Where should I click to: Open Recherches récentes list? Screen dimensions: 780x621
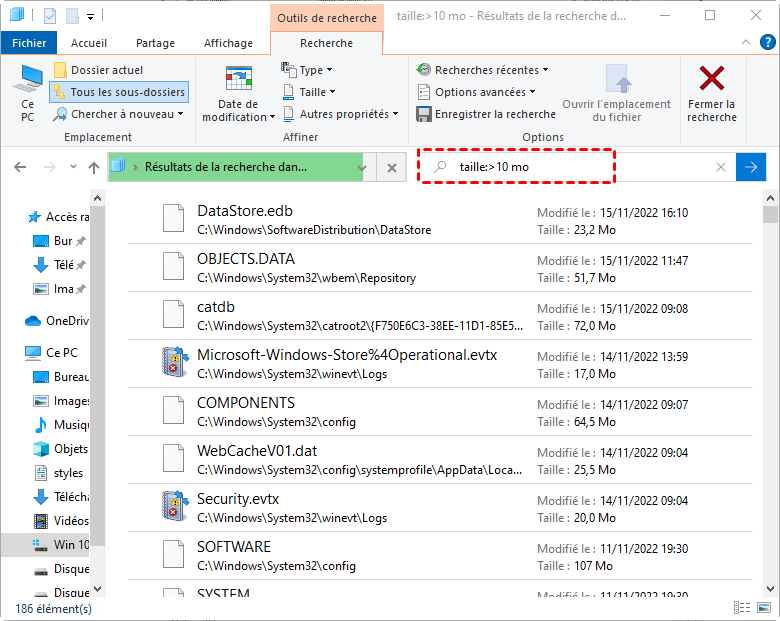point(483,70)
